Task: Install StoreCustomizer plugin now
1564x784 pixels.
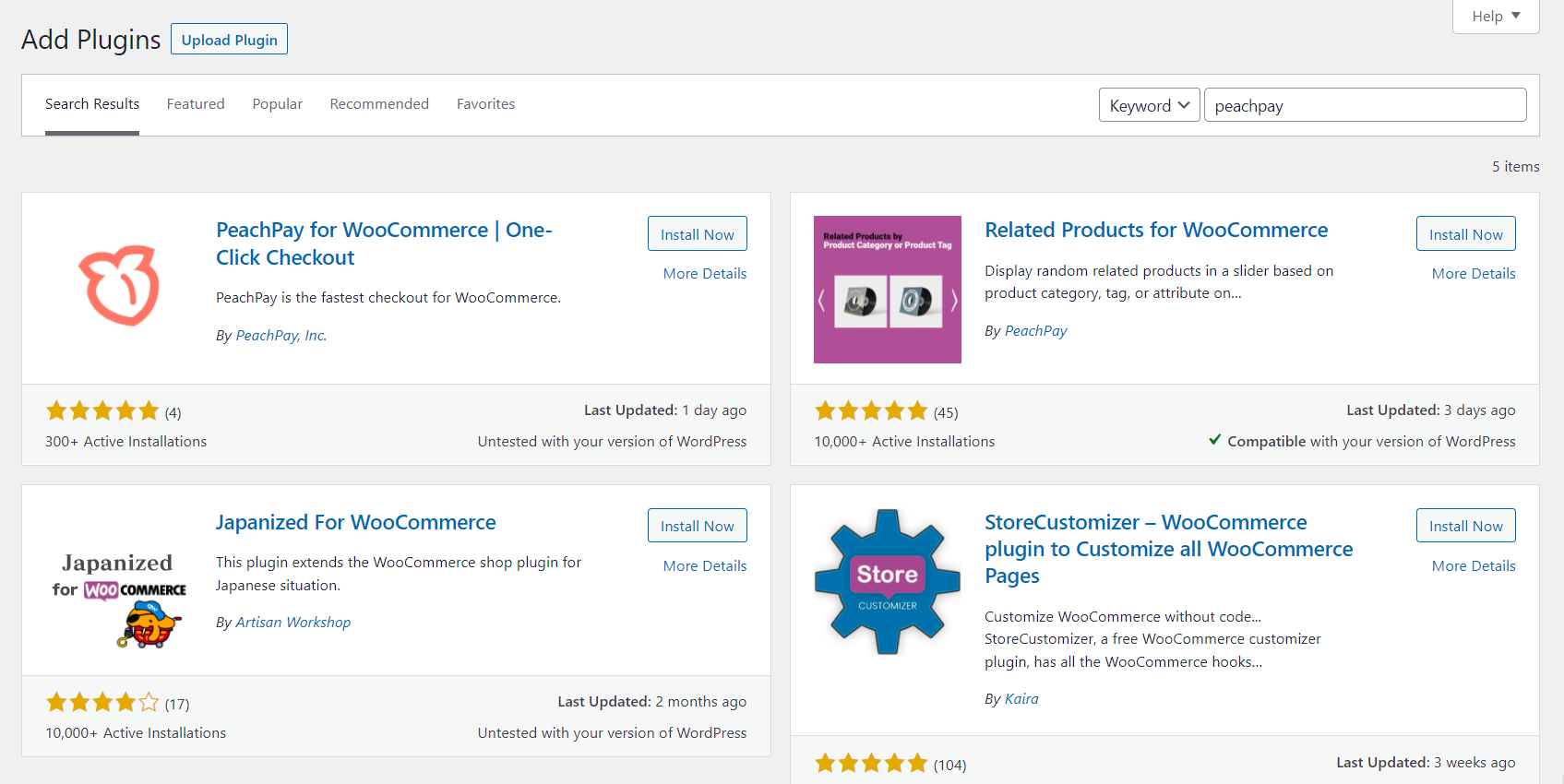Action: pyautogui.click(x=1466, y=526)
